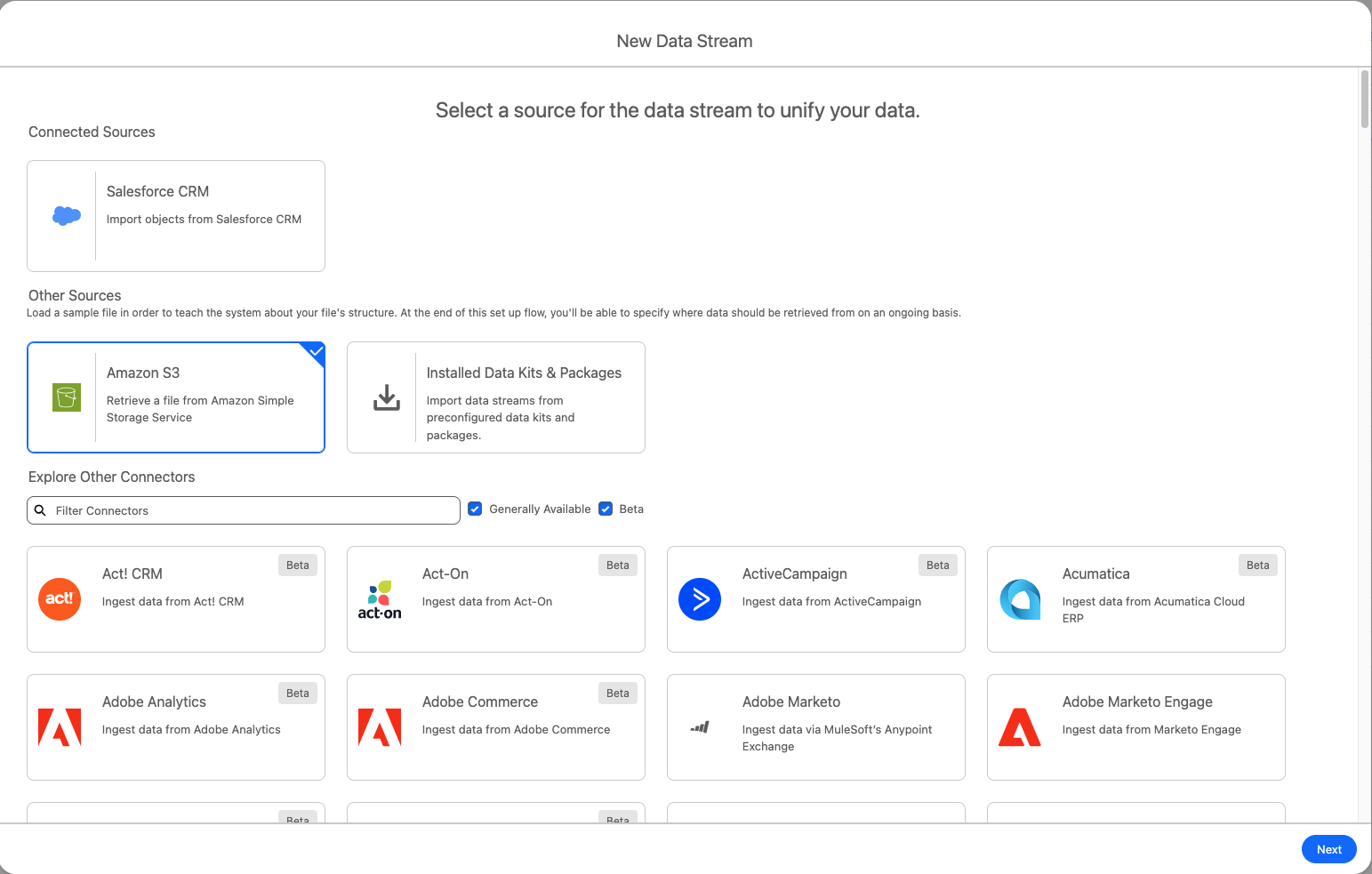Screen dimensions: 1372x874
Task: Click the Next button
Action: [x=1328, y=849]
